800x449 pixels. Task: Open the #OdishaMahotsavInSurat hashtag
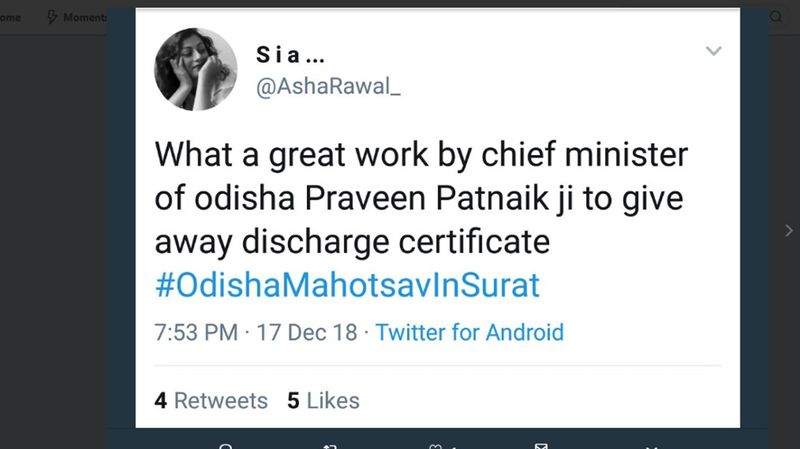click(x=347, y=285)
